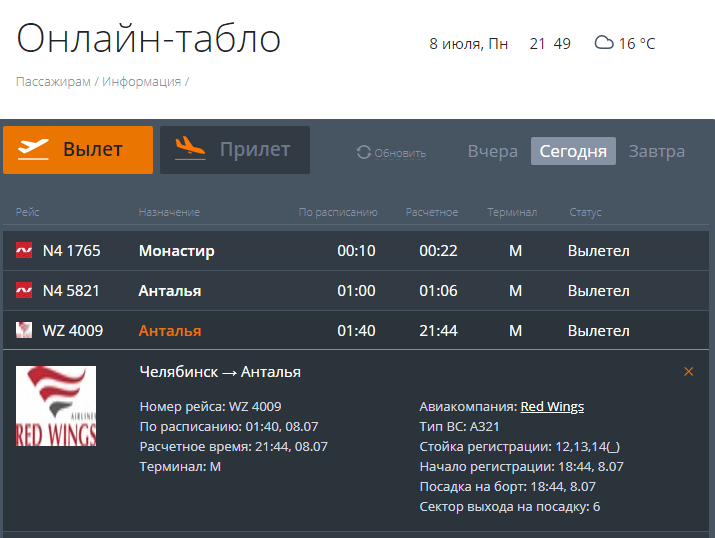The height and width of the screenshot is (538, 715).
Task: Click the Расчетное время: 21:44, 08.07 line
Action: (233, 446)
